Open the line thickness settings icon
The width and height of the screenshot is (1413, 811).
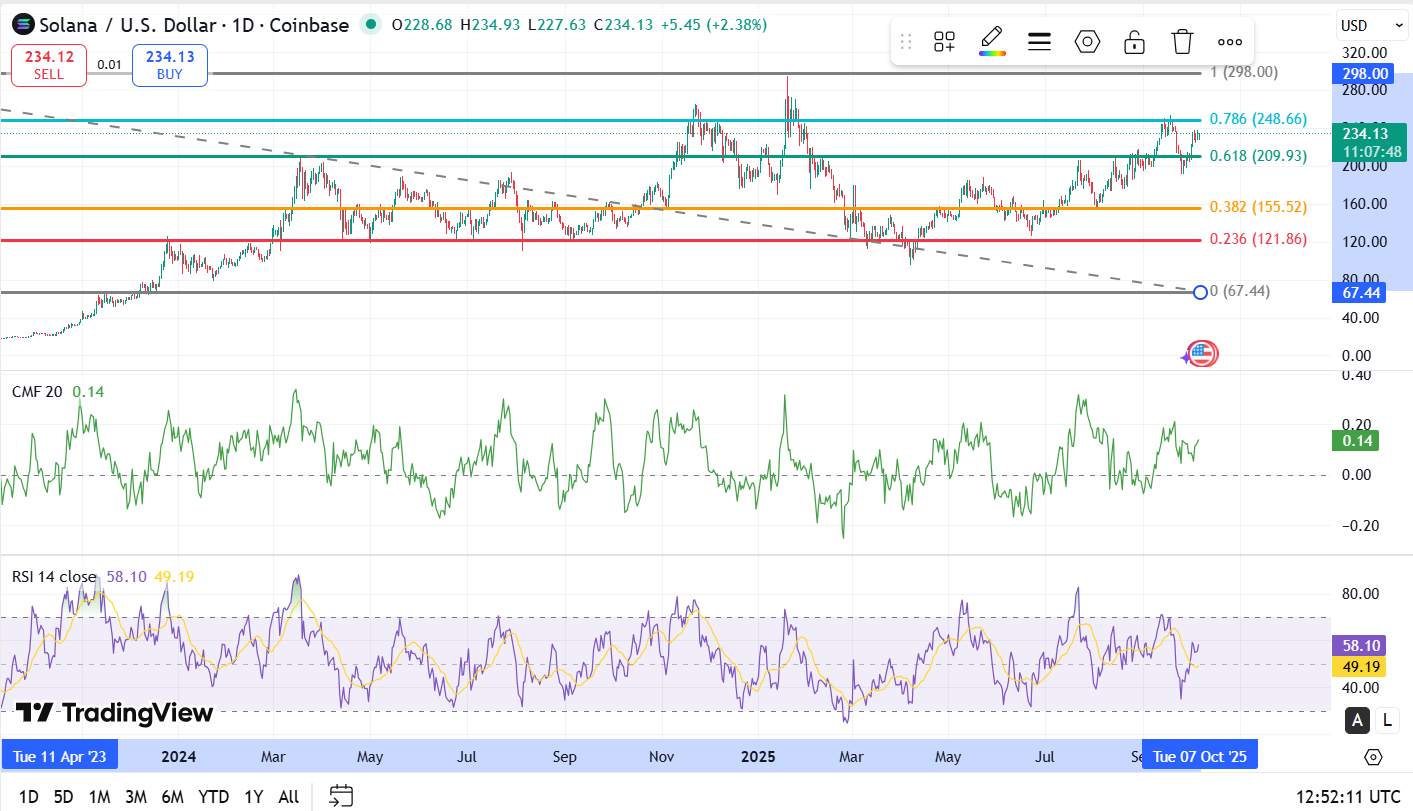pos(1039,41)
